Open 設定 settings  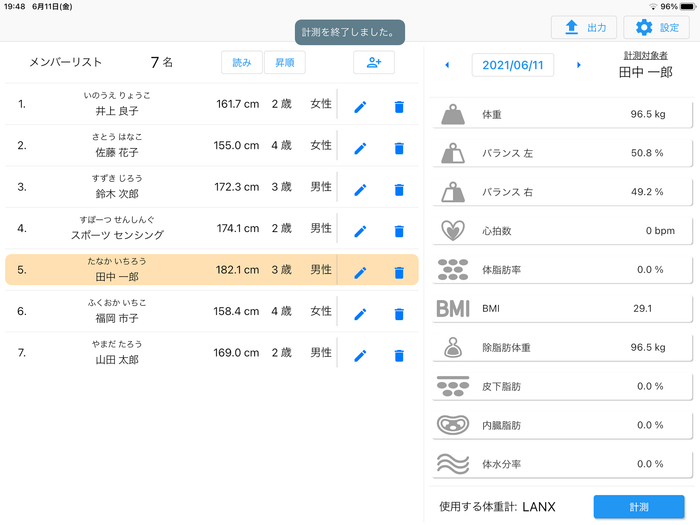pyautogui.click(x=656, y=28)
